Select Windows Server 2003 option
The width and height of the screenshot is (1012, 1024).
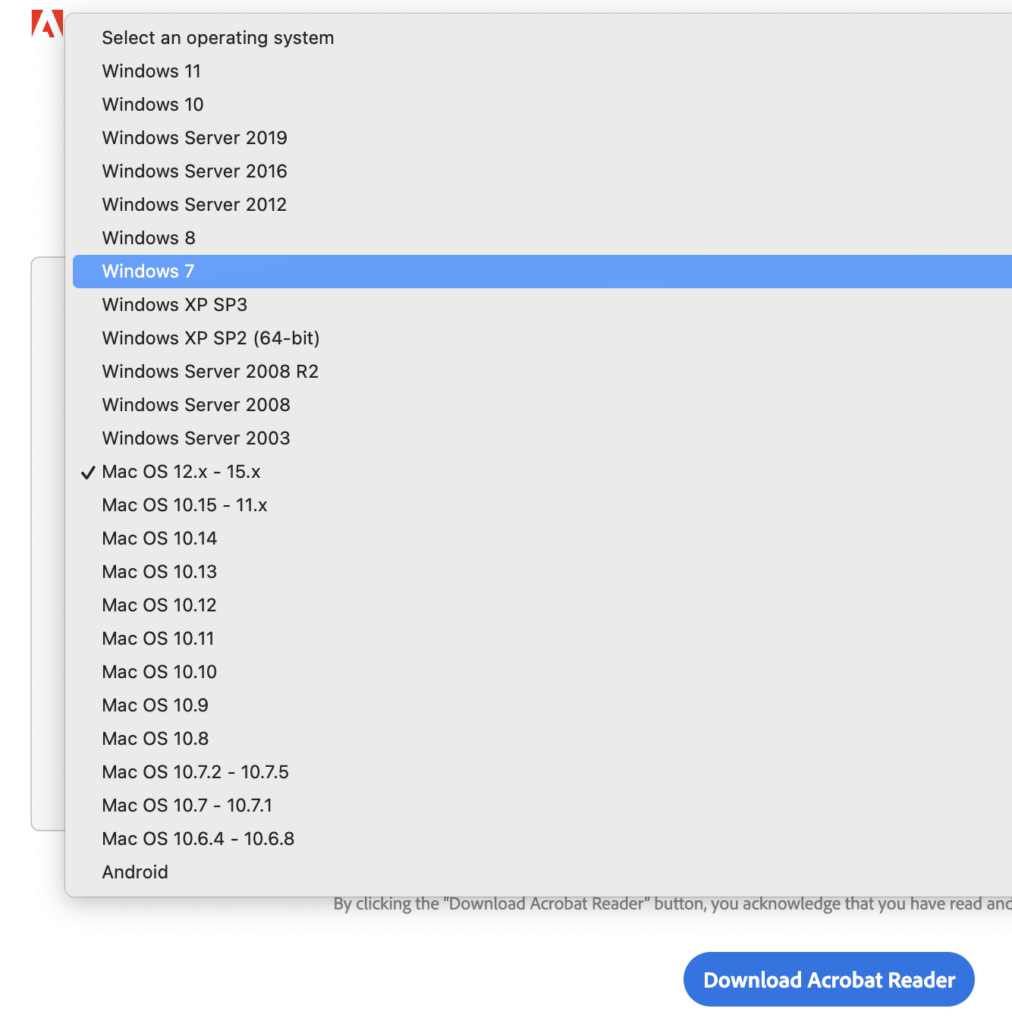click(195, 438)
